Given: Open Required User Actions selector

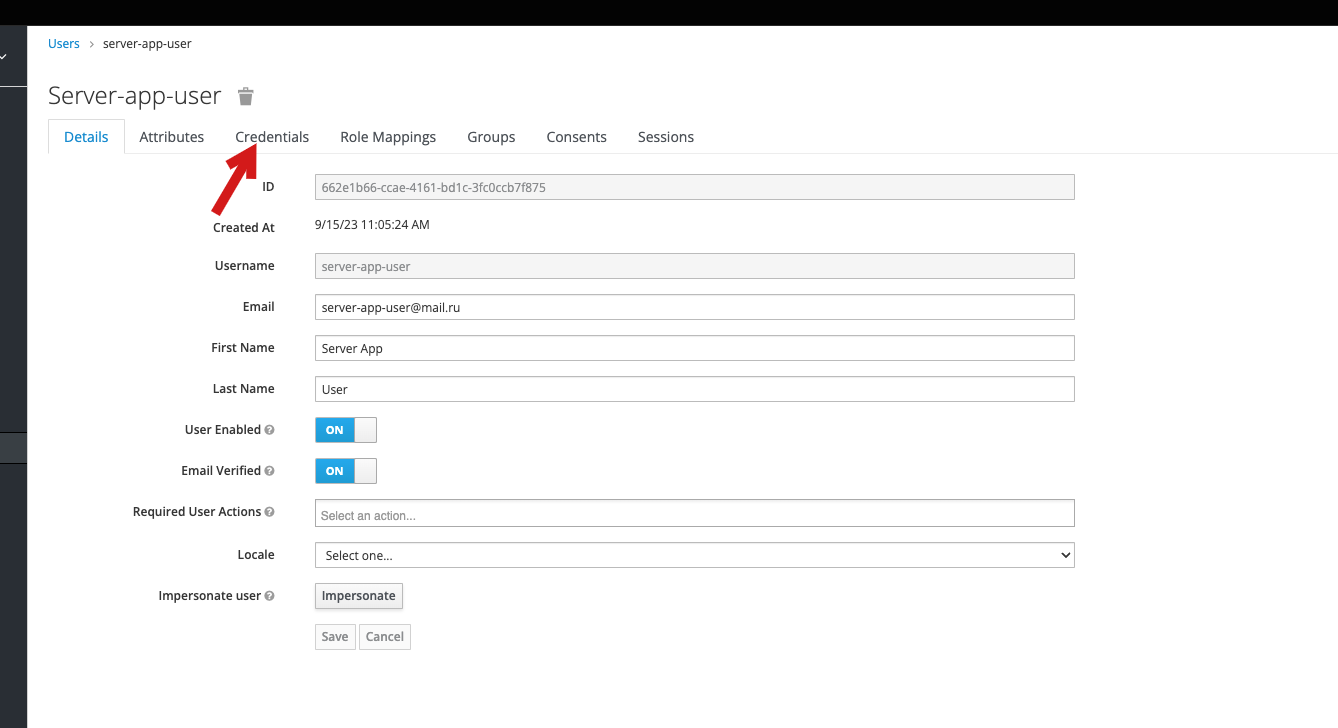Looking at the screenshot, I should pos(694,514).
